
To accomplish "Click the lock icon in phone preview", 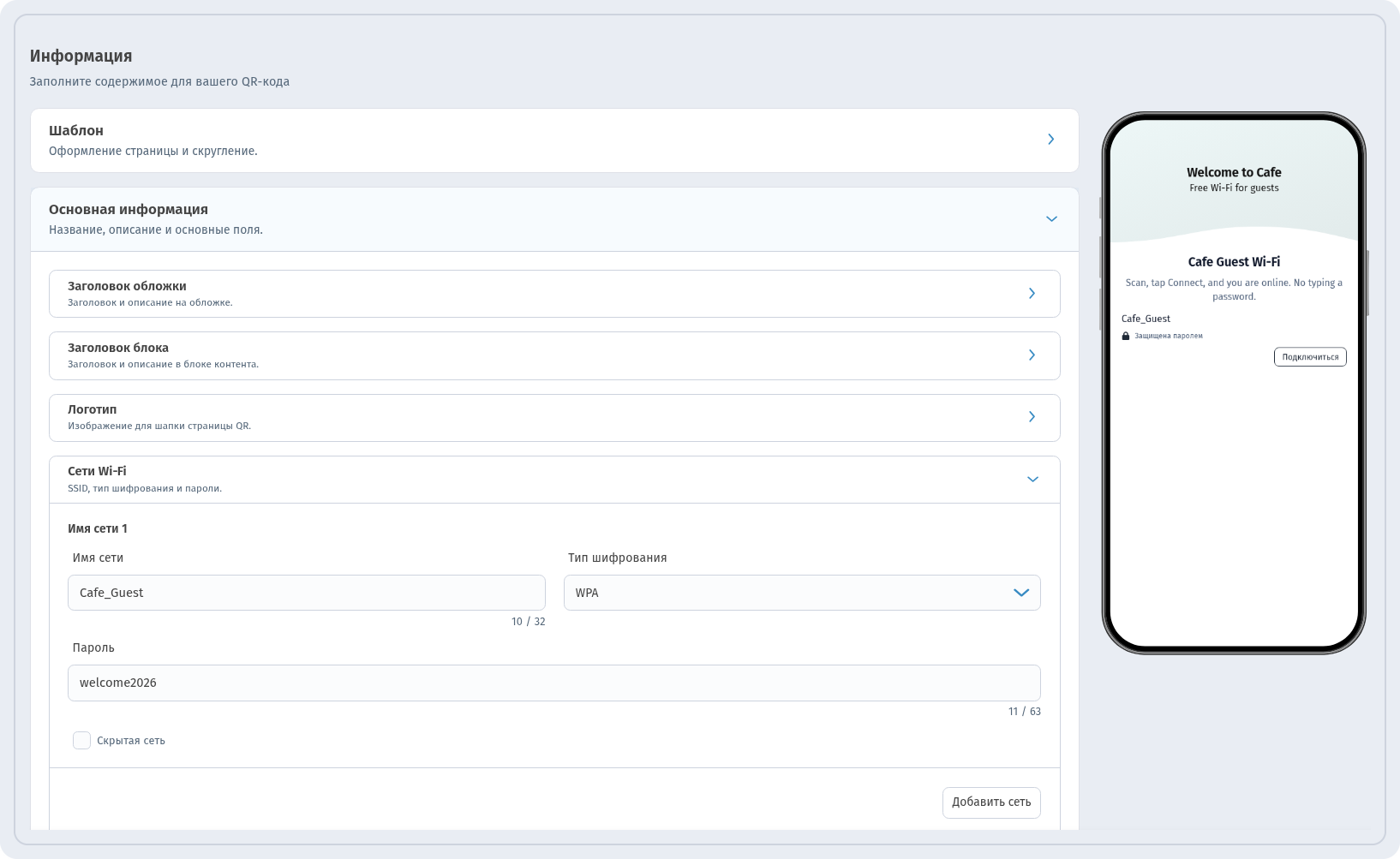I will (1126, 336).
